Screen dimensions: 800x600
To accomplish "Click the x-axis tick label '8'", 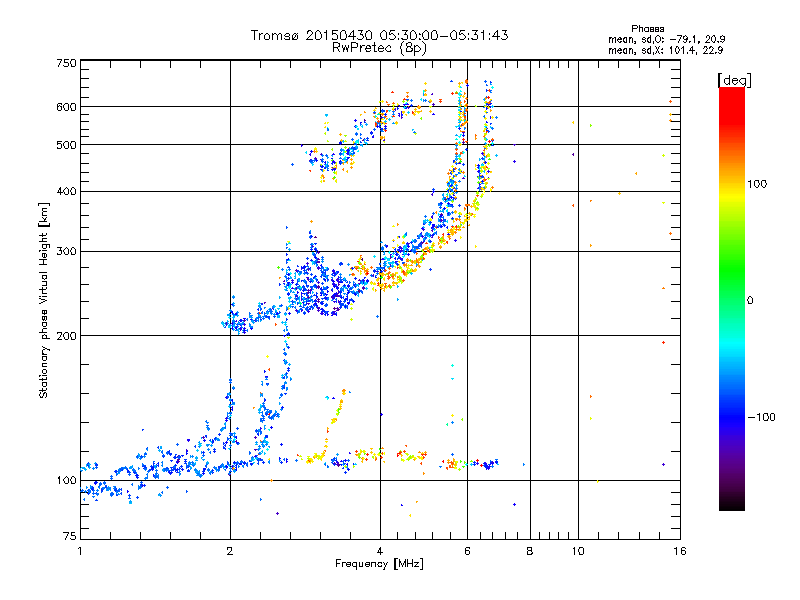I will pos(530,551).
